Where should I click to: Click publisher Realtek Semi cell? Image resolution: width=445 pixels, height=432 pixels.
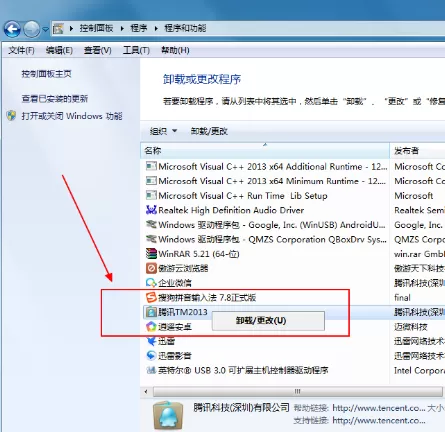[x=419, y=210]
